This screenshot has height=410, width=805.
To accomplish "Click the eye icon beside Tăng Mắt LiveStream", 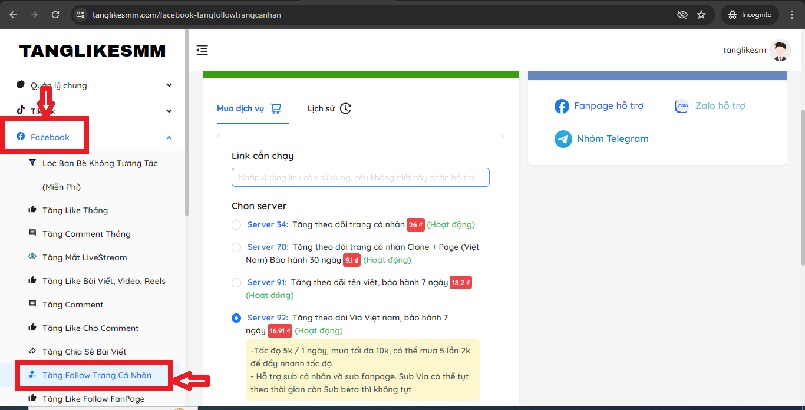I will (32, 257).
